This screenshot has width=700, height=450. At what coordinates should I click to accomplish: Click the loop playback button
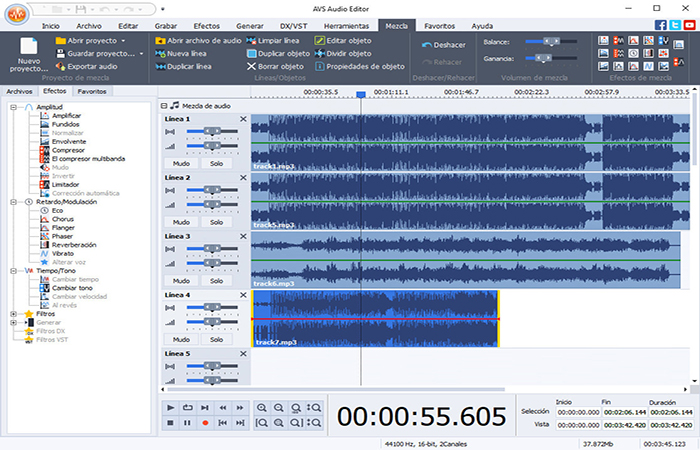188,408
